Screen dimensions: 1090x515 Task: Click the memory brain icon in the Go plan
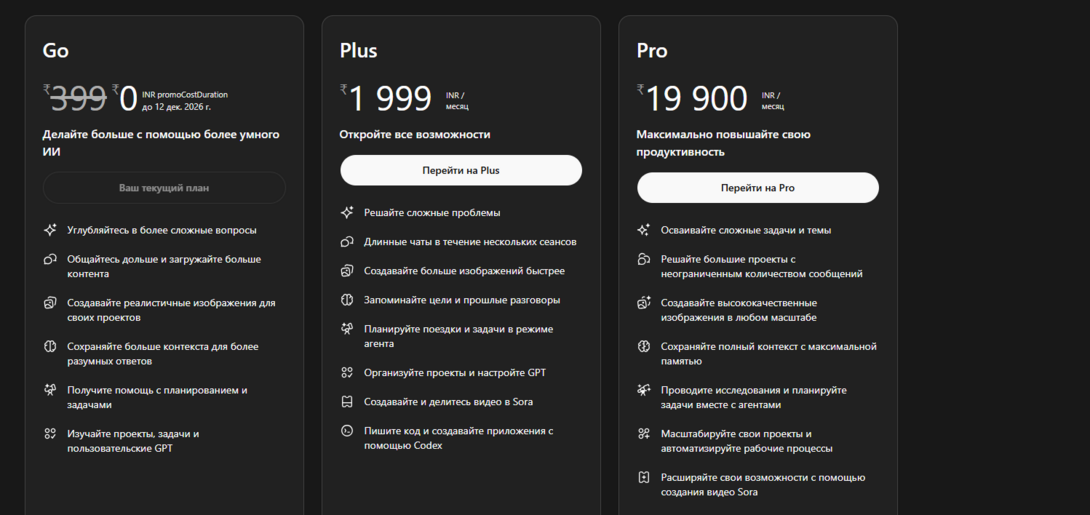coord(50,347)
